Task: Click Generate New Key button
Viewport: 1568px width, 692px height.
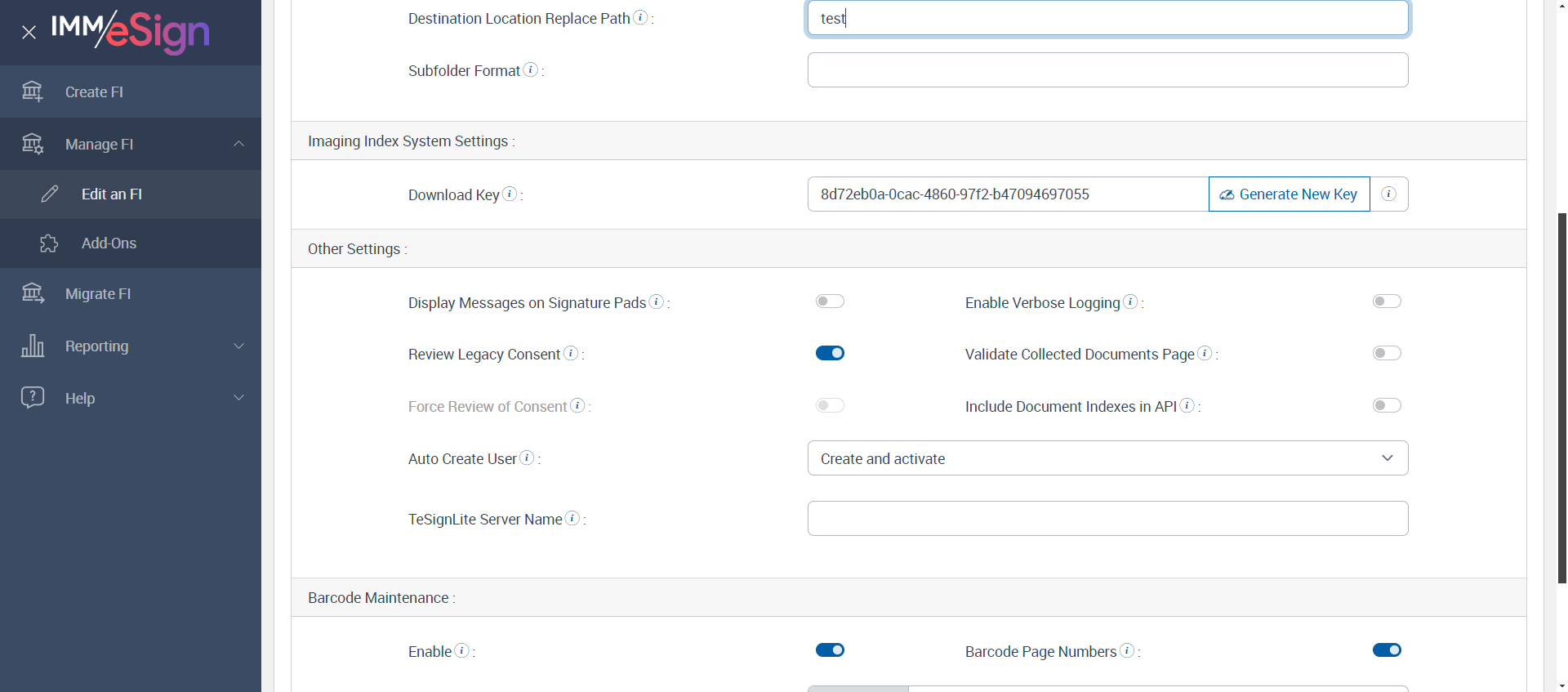Action: click(1289, 194)
